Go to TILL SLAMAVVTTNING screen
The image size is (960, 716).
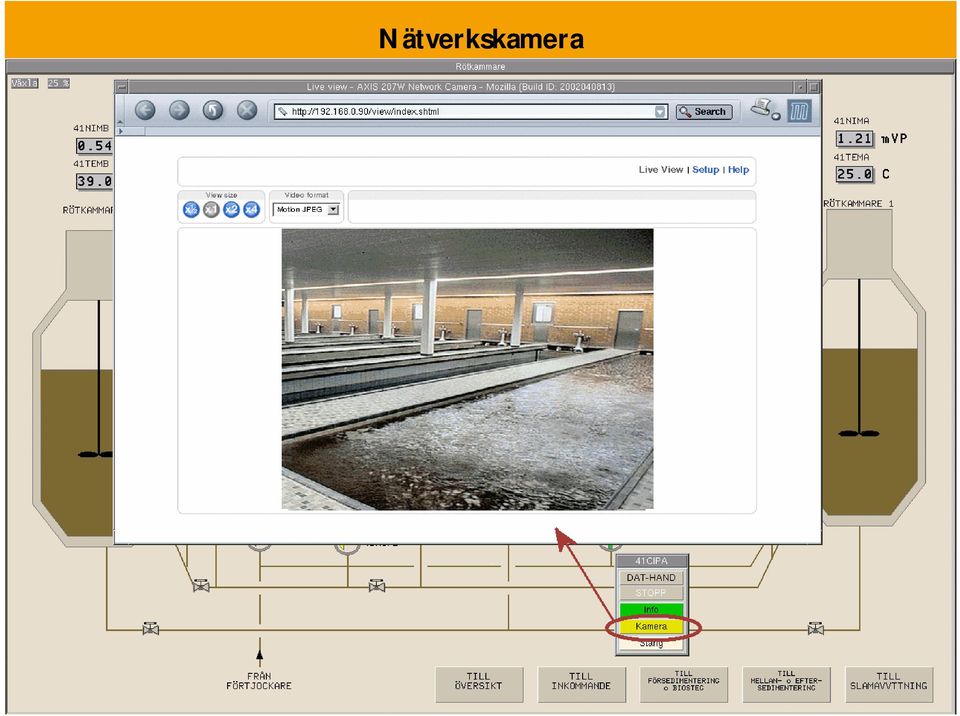click(888, 684)
